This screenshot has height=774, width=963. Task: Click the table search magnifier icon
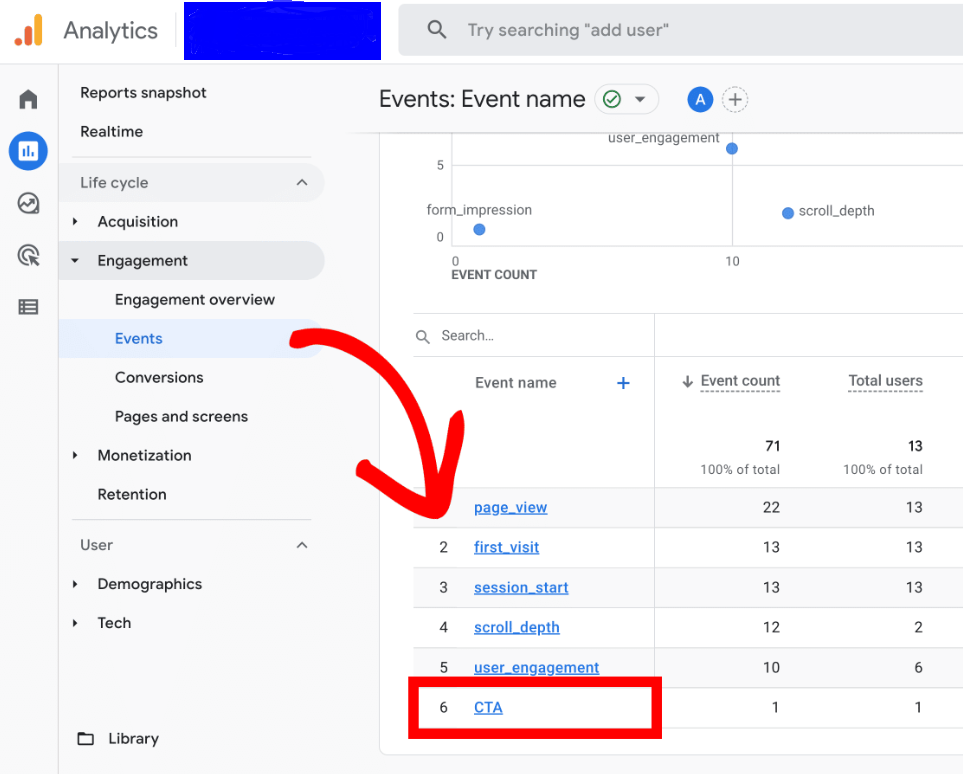coord(423,337)
